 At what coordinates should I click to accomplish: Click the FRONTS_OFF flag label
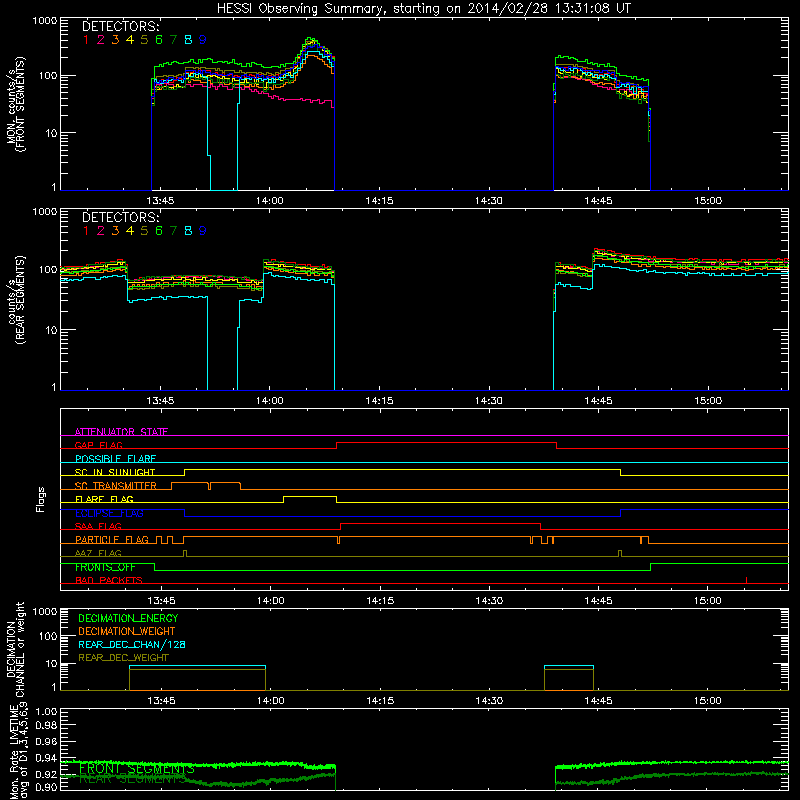[105, 567]
